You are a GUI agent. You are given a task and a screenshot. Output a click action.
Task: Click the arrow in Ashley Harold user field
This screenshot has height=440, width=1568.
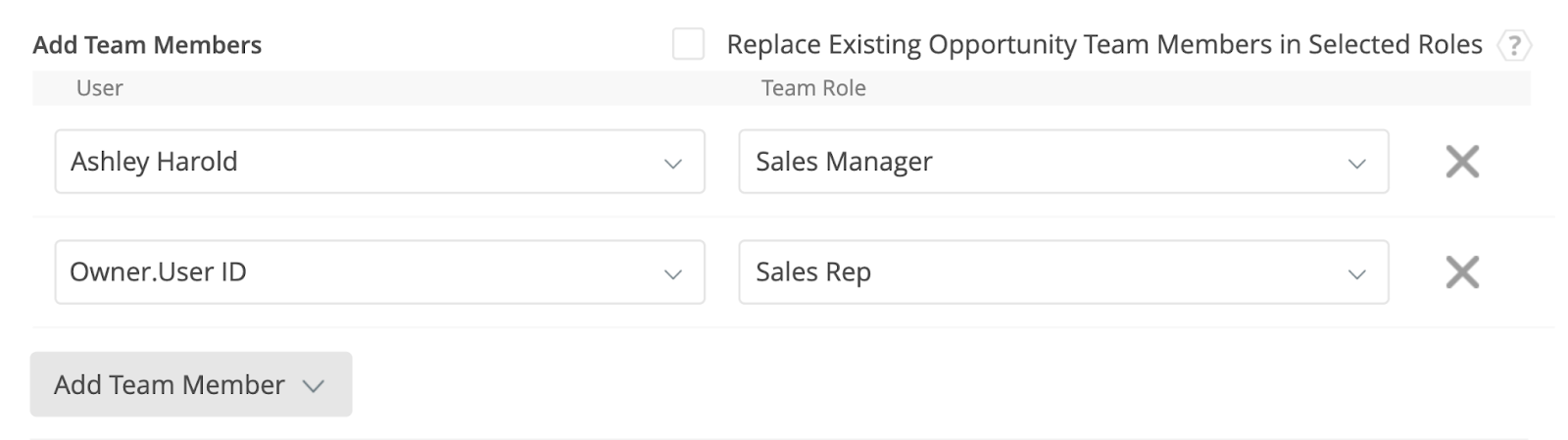click(x=672, y=164)
